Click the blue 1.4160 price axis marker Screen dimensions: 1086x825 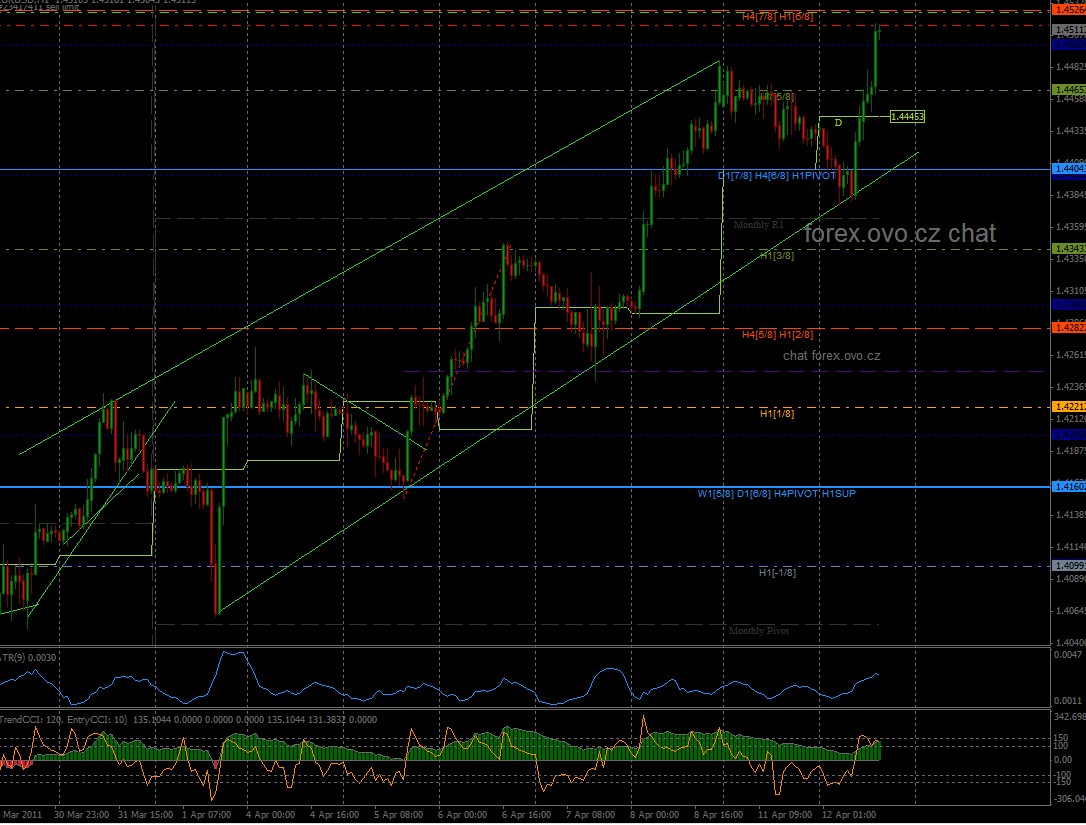point(1069,486)
